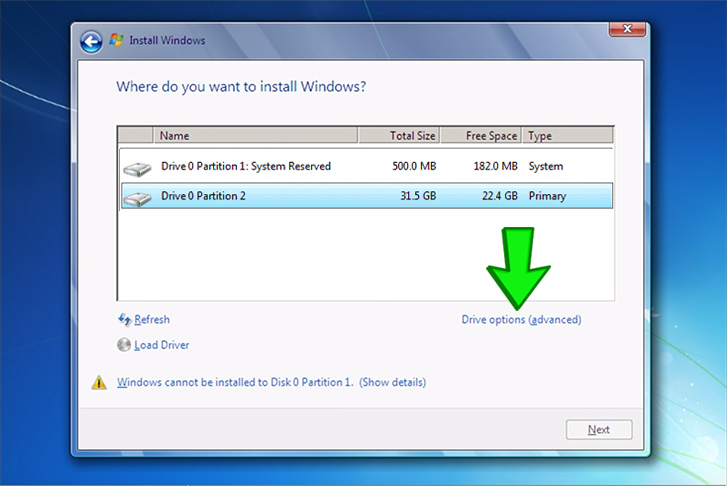Click the Install Windows title text
The image size is (727, 486).
point(167,40)
